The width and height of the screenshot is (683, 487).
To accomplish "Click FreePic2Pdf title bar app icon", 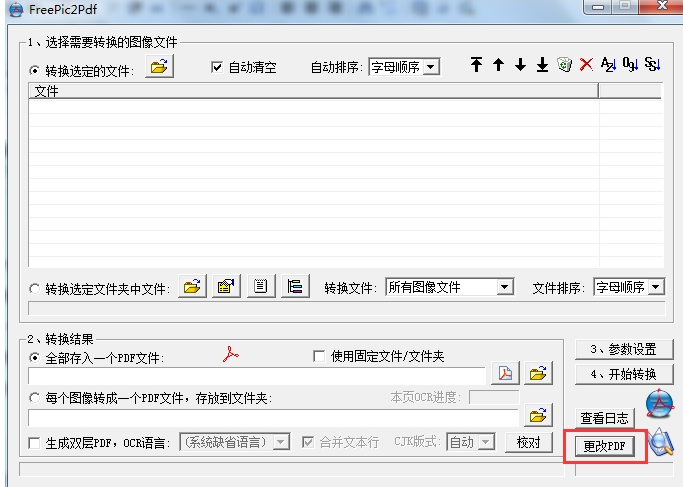I will [x=16, y=10].
